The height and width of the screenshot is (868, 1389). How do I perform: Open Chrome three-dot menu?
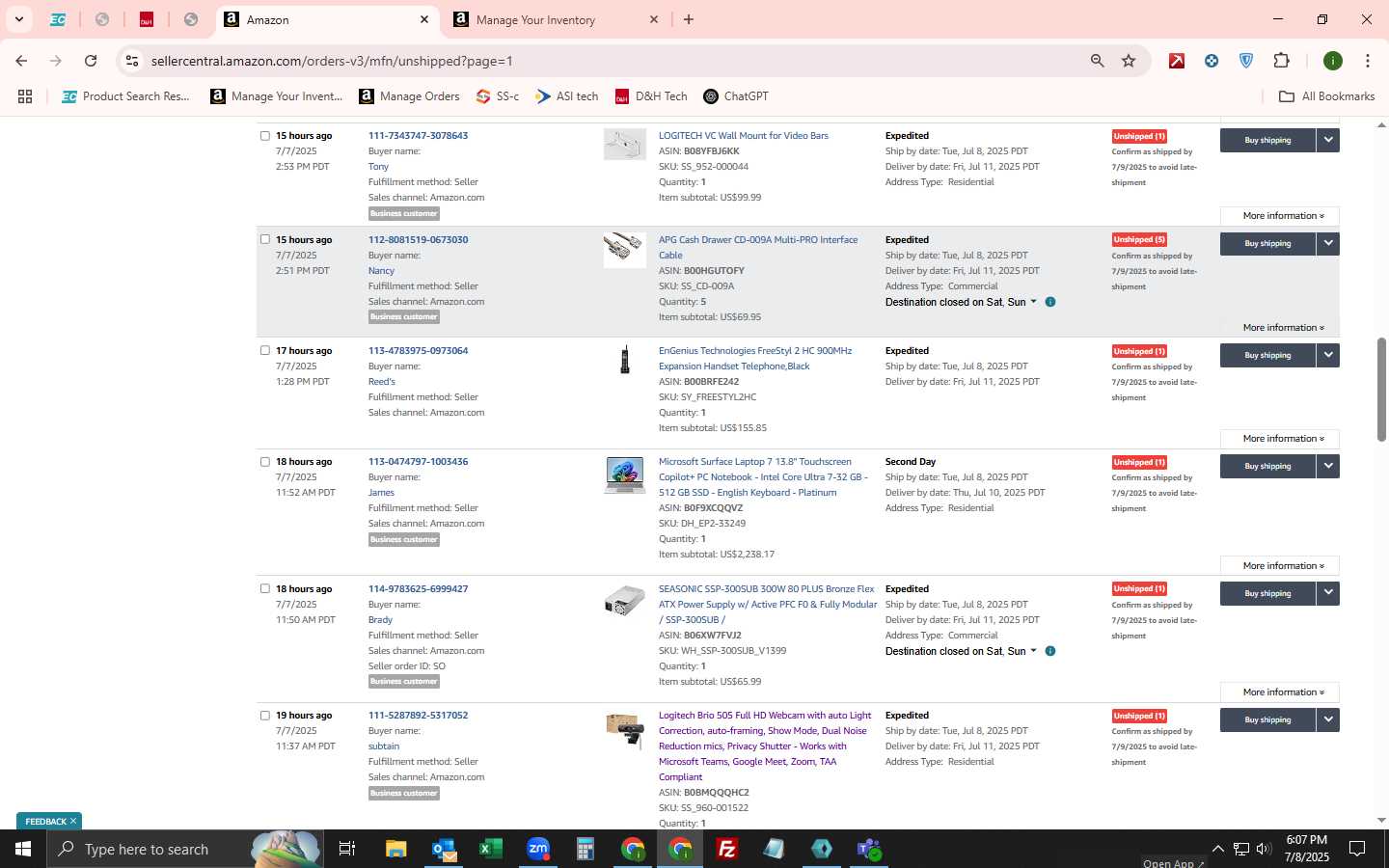[1368, 61]
